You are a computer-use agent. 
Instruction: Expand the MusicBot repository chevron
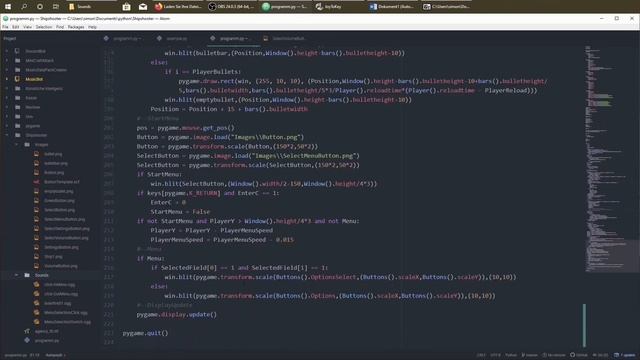[x=7, y=79]
